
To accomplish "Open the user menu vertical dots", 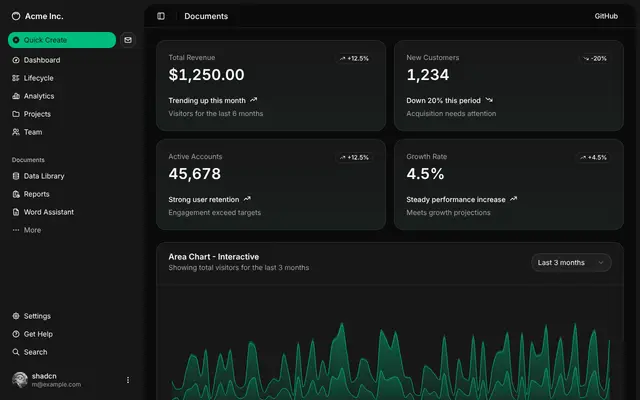I will tap(128, 380).
